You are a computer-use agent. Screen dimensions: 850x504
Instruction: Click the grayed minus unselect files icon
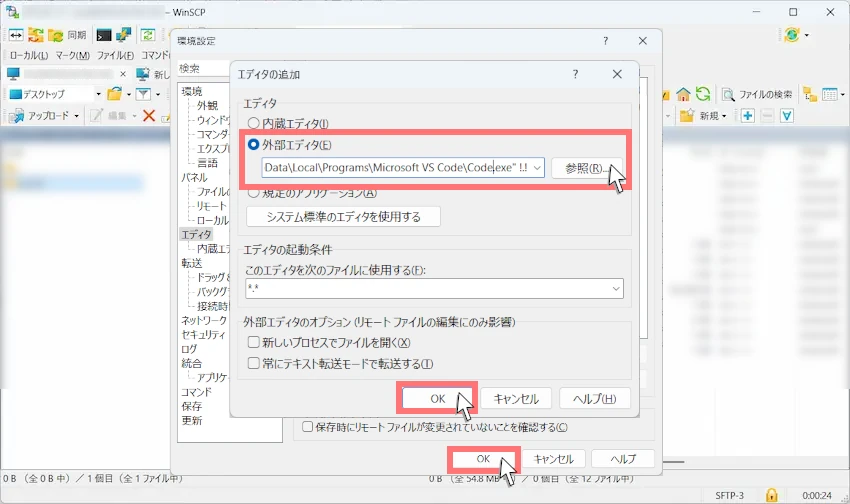[x=767, y=115]
